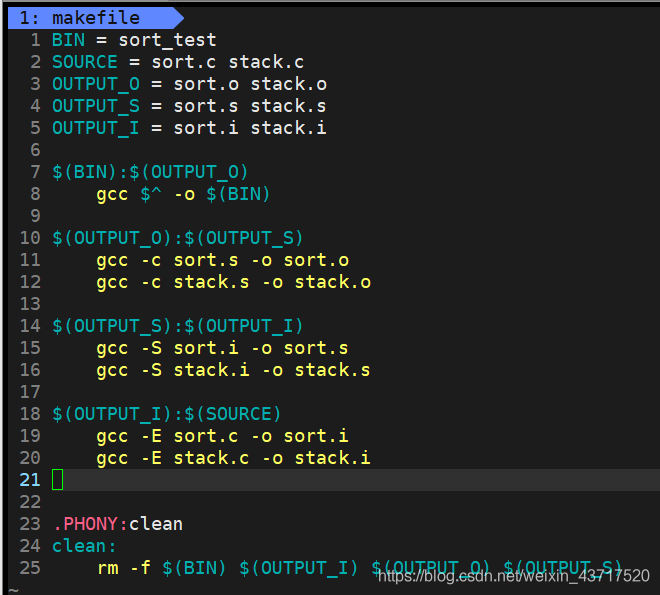Viewport: 660px width, 595px height.
Task: Click 'gcc -S sort.i -o sort.s' line
Action: [x=223, y=348]
